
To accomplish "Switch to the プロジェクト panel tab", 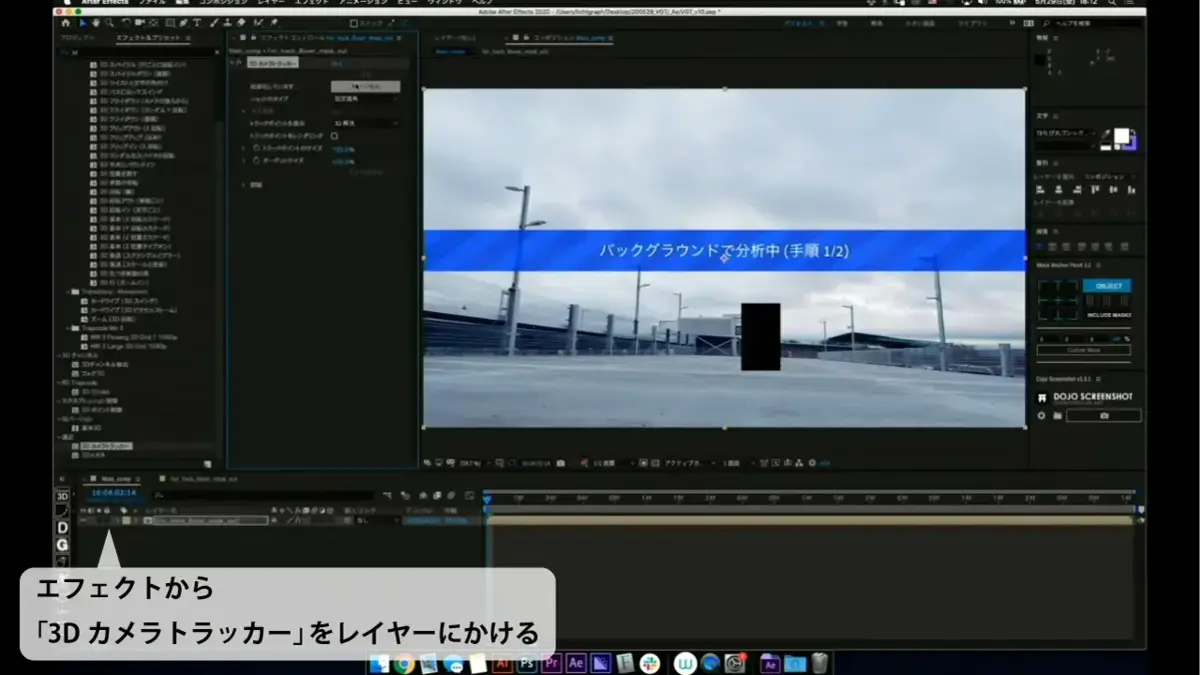I will (77, 37).
